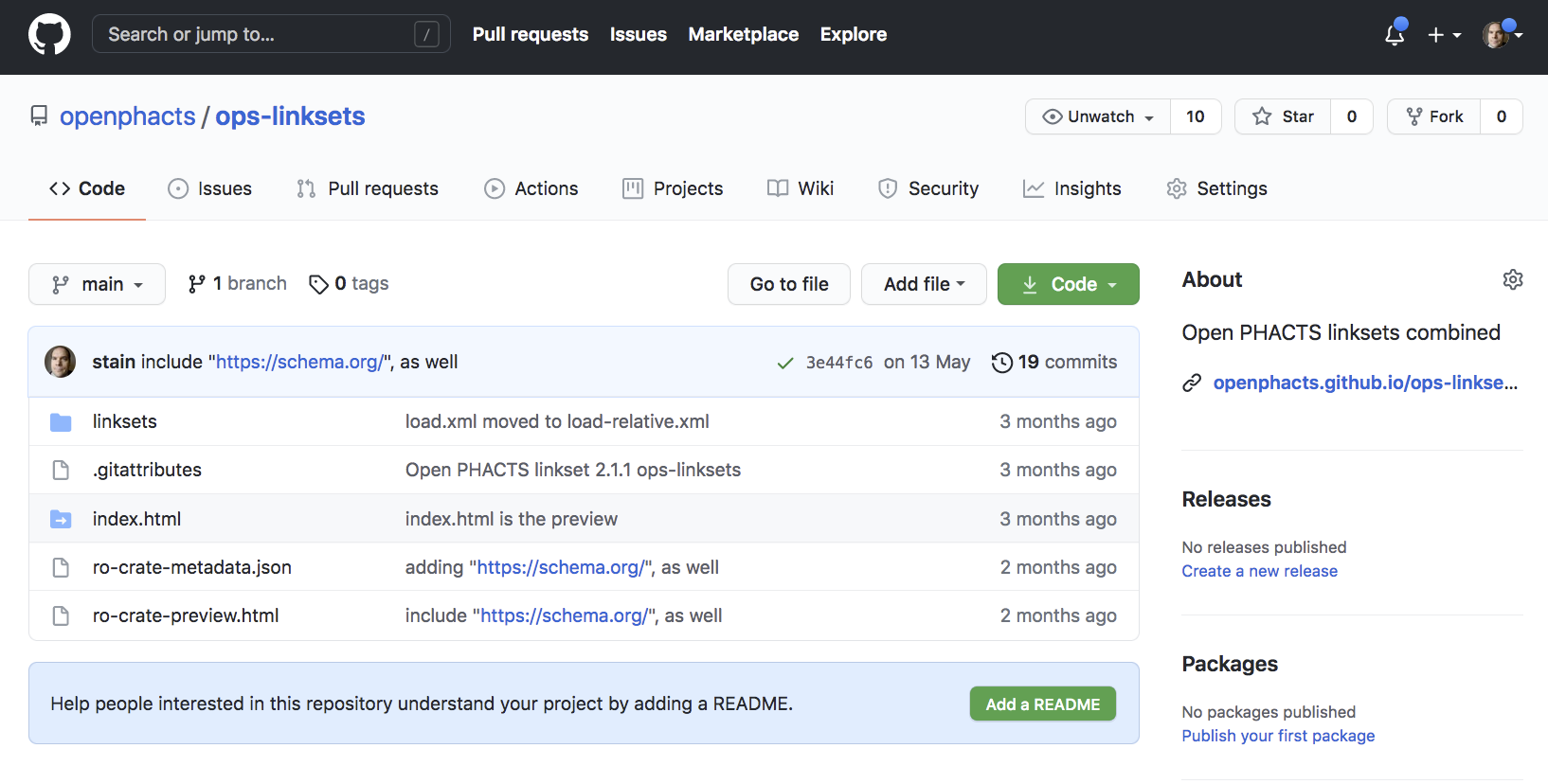Open the linksets folder
The image size is (1548, 784).
(x=125, y=421)
